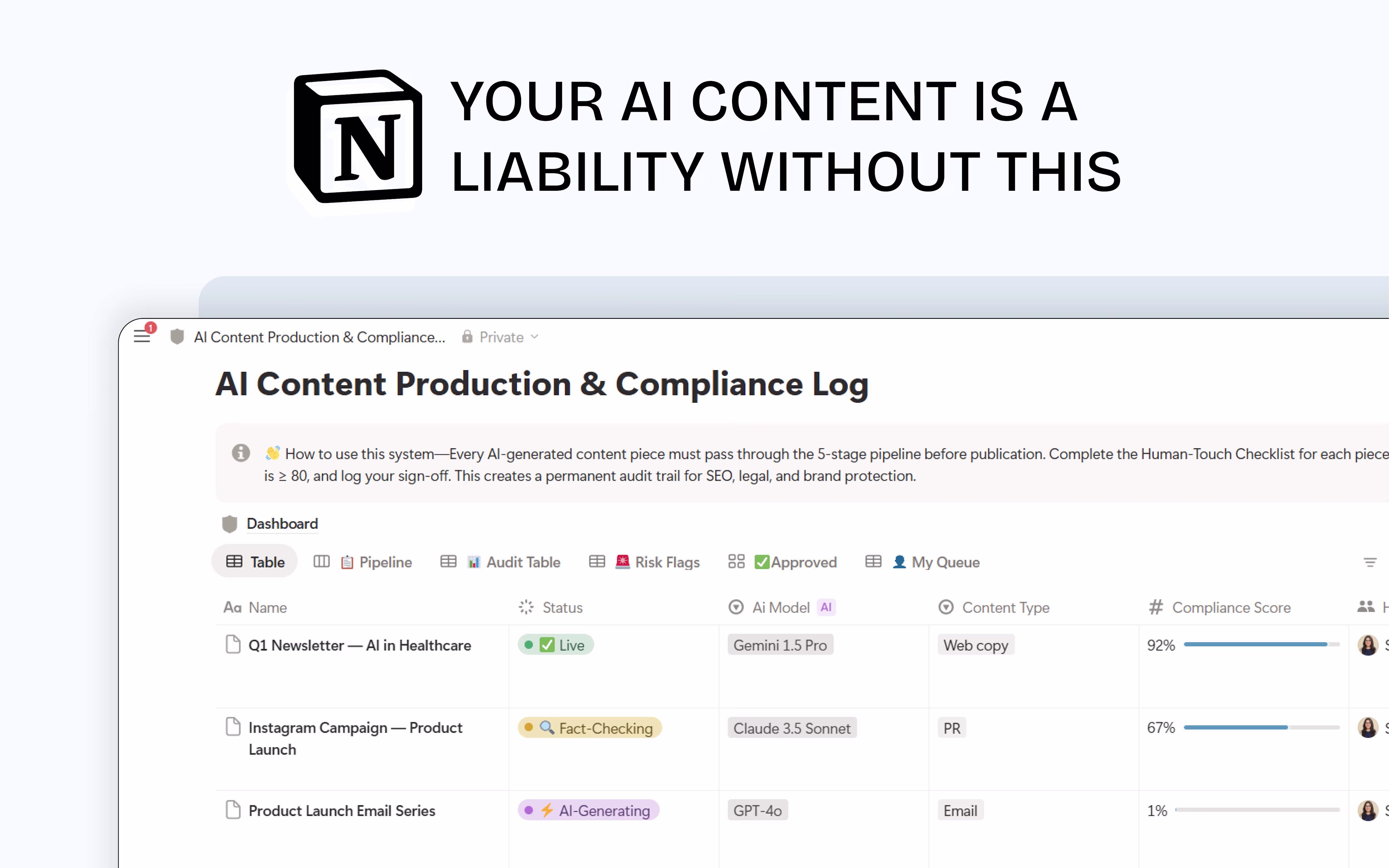
Task: Click the filter lines icon above table
Action: (x=1369, y=562)
